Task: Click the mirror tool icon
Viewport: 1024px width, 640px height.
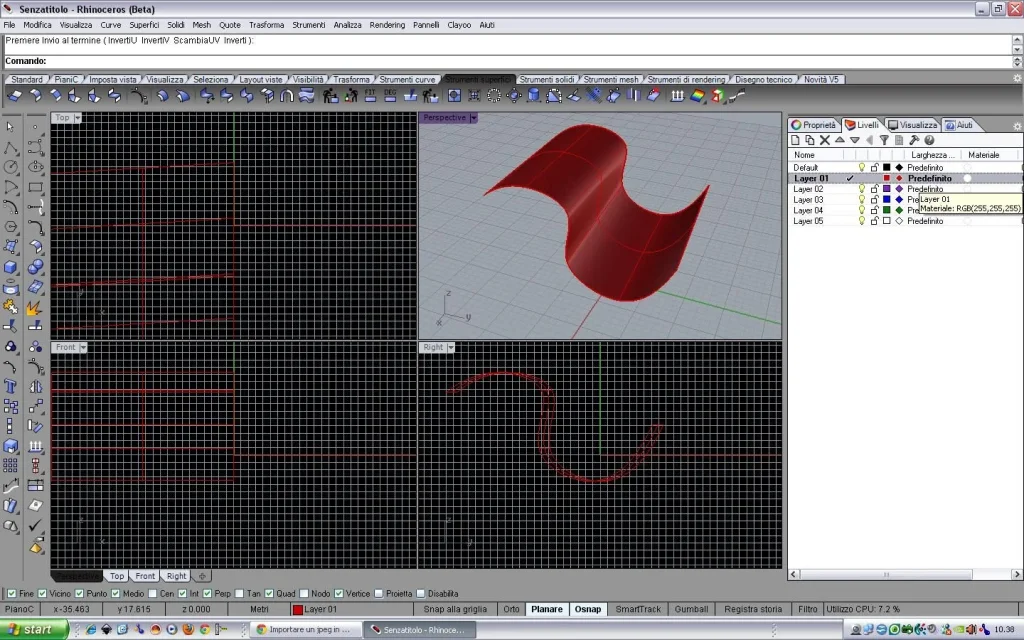Action: point(35,387)
